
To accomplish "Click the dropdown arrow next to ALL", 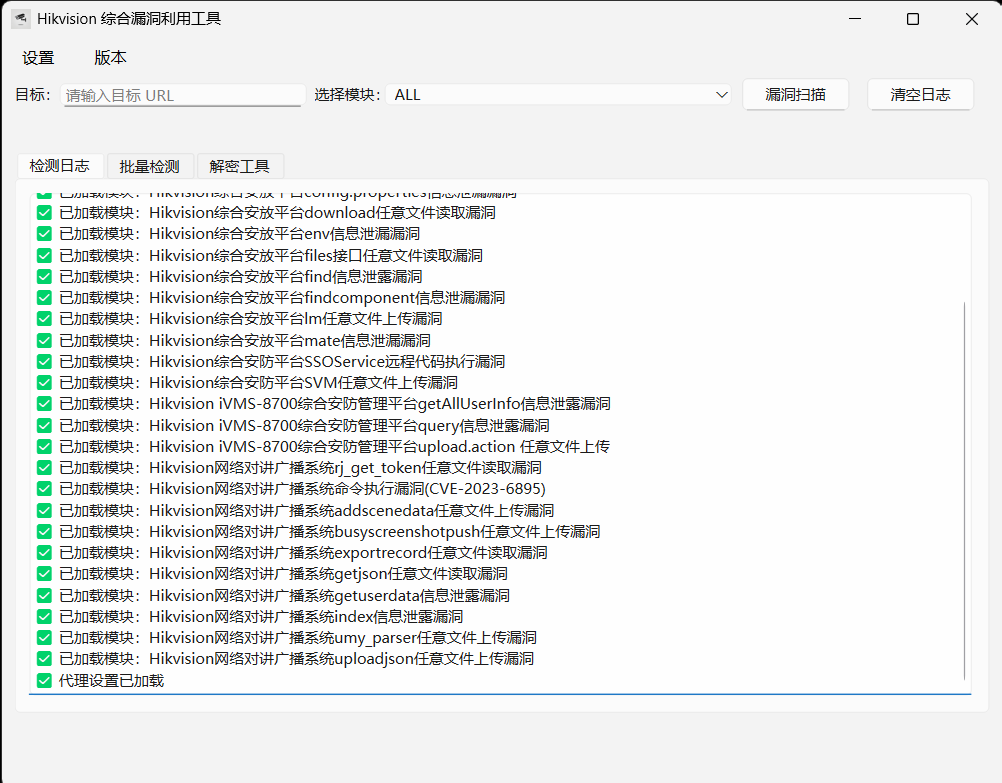I will (x=722, y=94).
